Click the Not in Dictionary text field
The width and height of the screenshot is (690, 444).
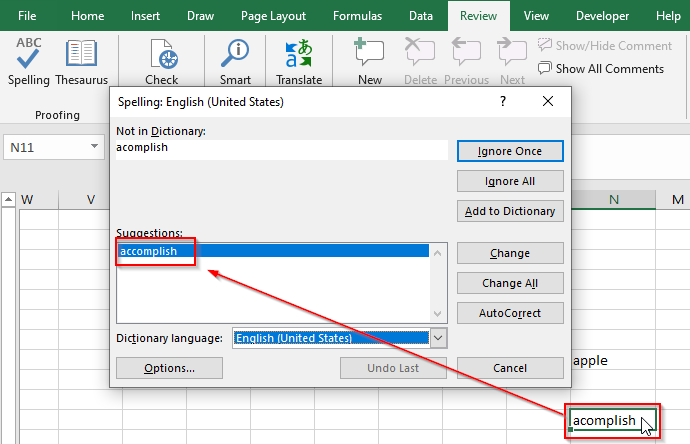coord(281,149)
